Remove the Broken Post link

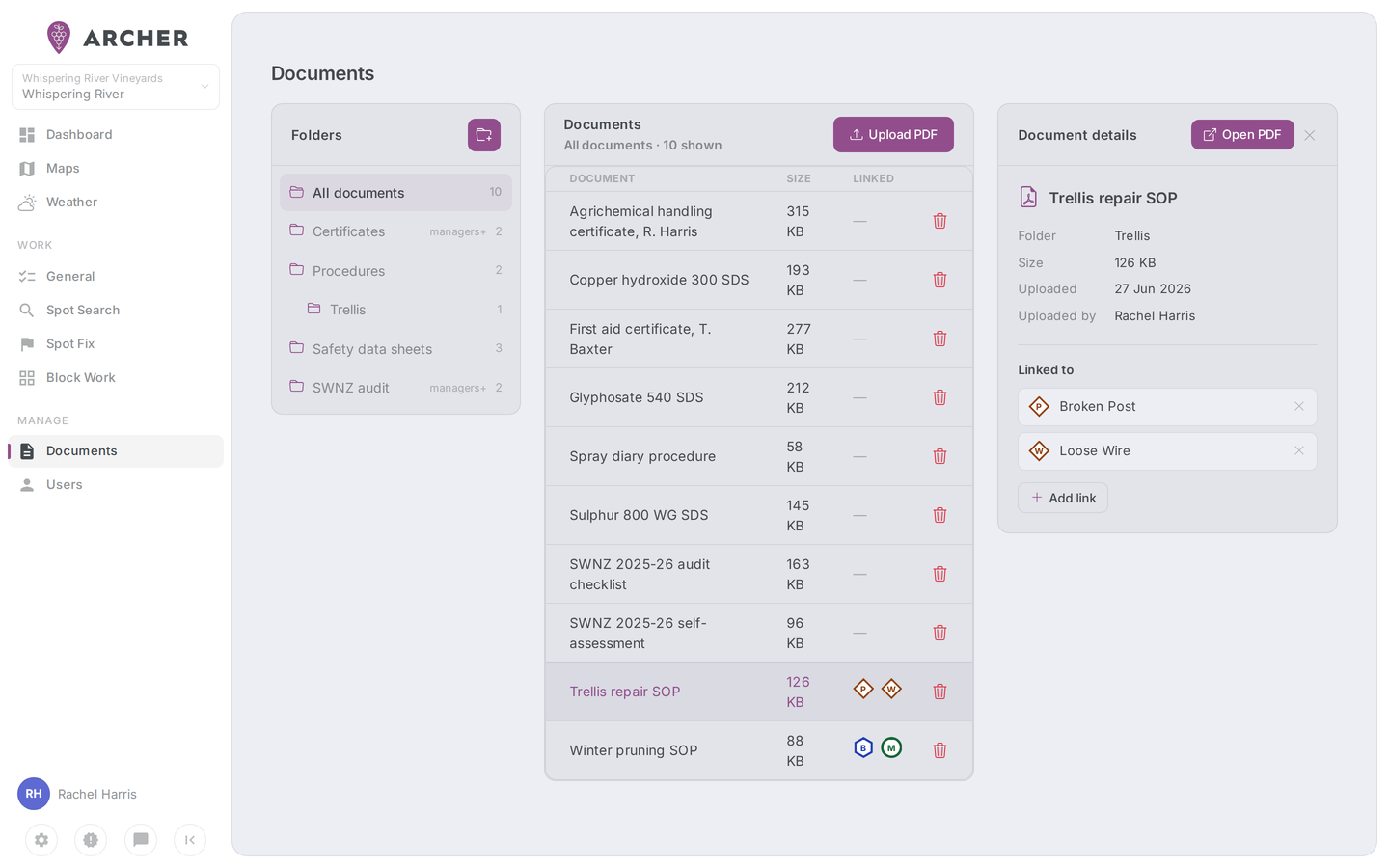(1299, 407)
